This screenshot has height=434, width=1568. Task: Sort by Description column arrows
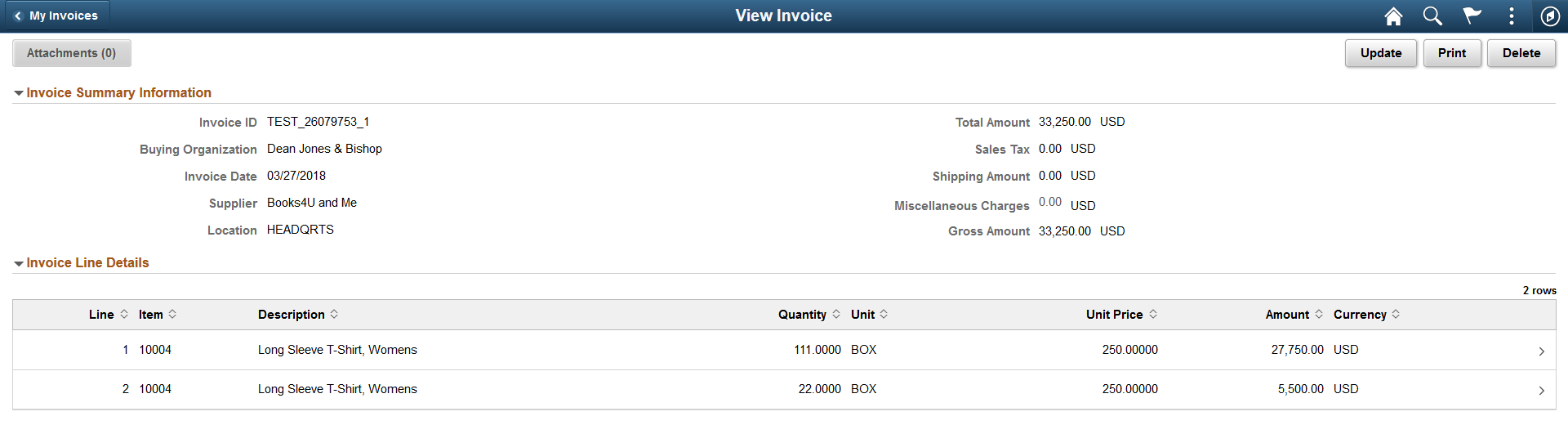[x=334, y=314]
